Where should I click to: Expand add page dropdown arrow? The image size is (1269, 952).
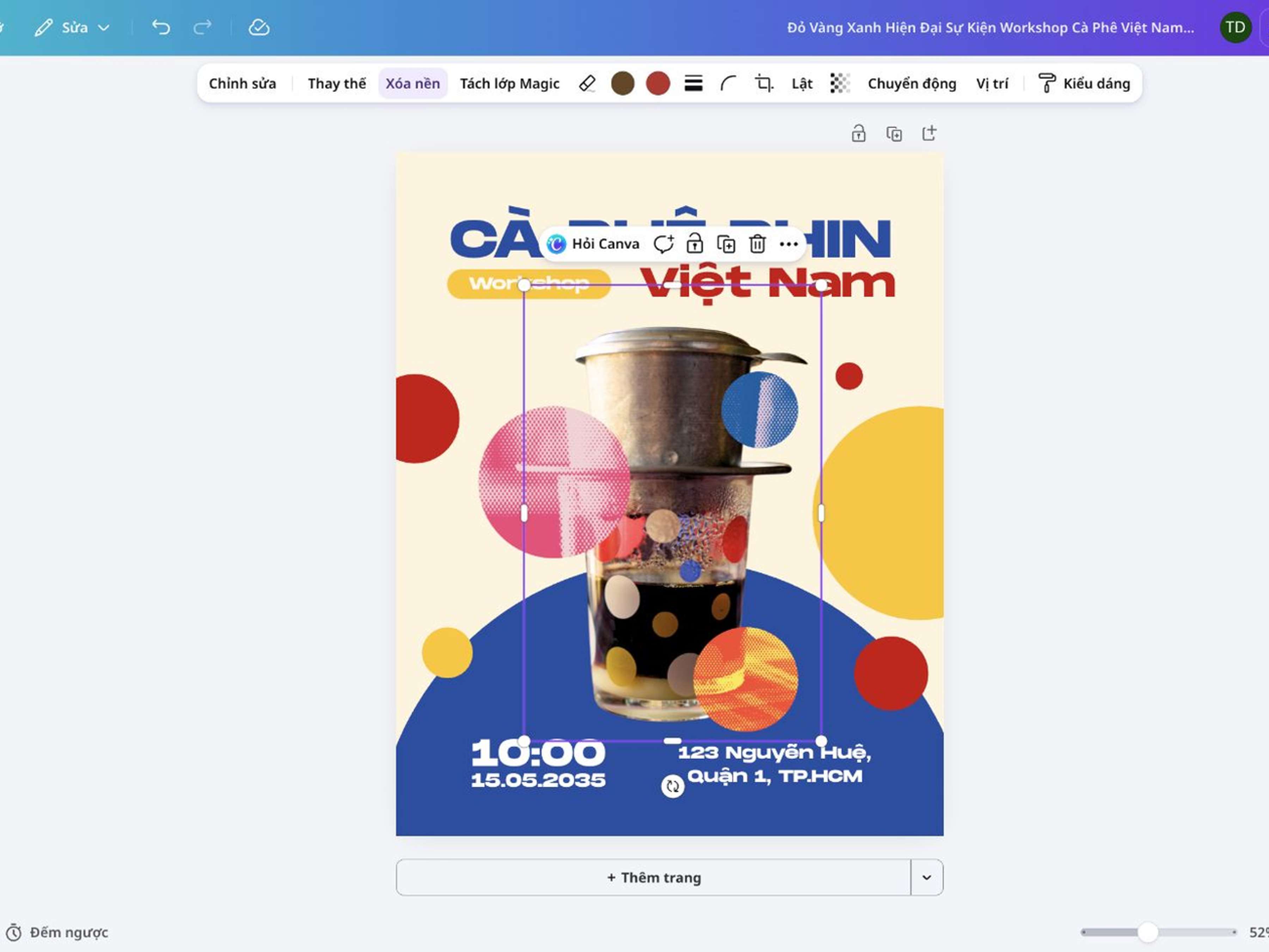(x=926, y=877)
